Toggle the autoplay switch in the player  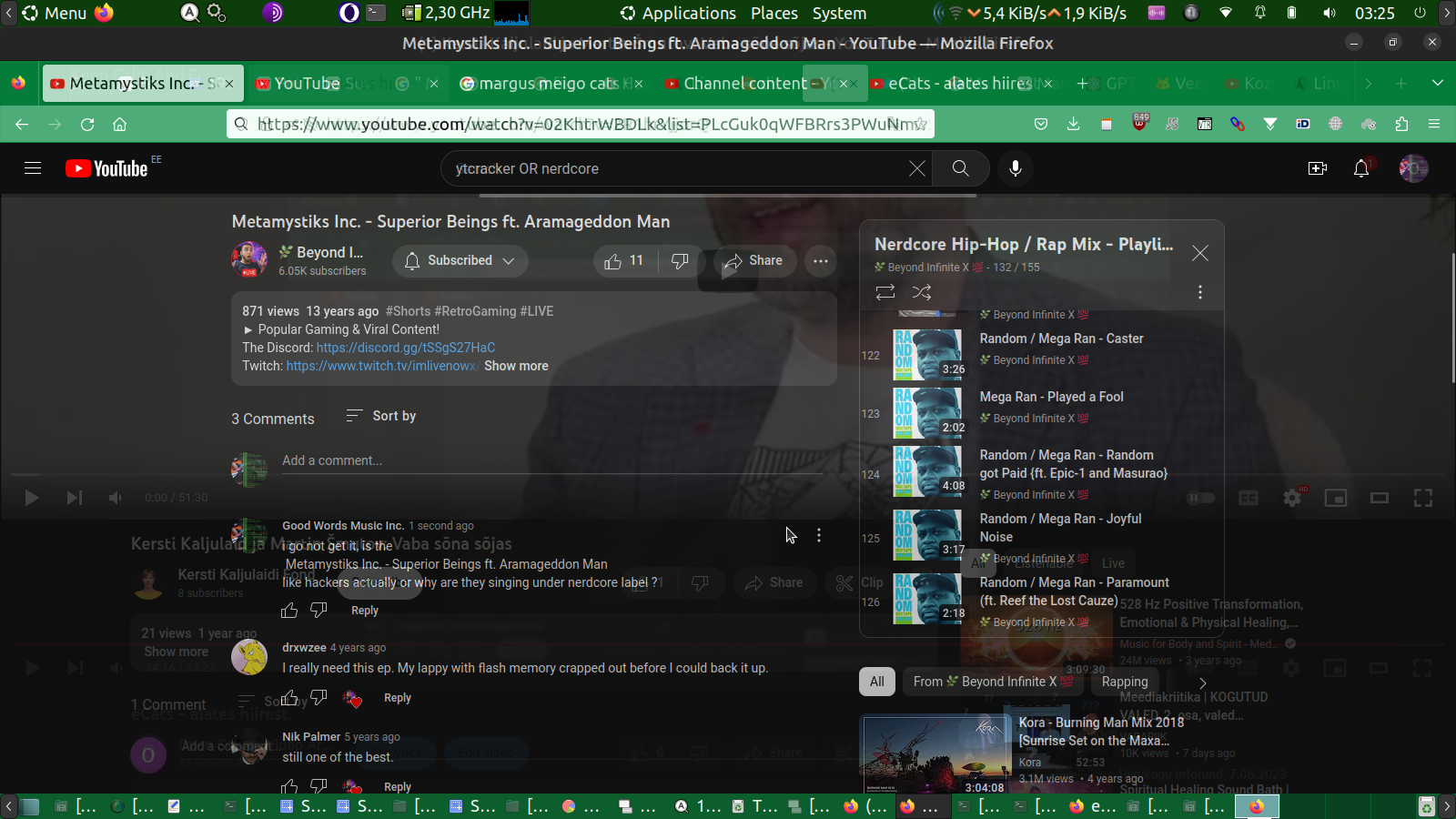point(1201,498)
